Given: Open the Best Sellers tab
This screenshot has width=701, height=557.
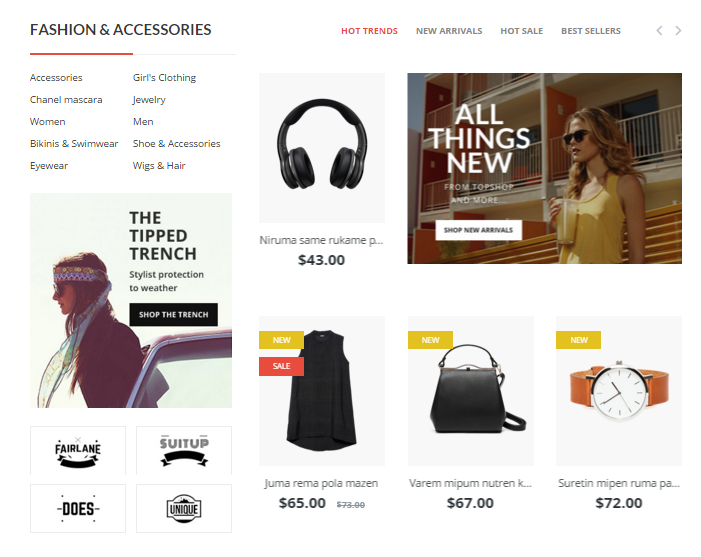Looking at the screenshot, I should (x=591, y=31).
